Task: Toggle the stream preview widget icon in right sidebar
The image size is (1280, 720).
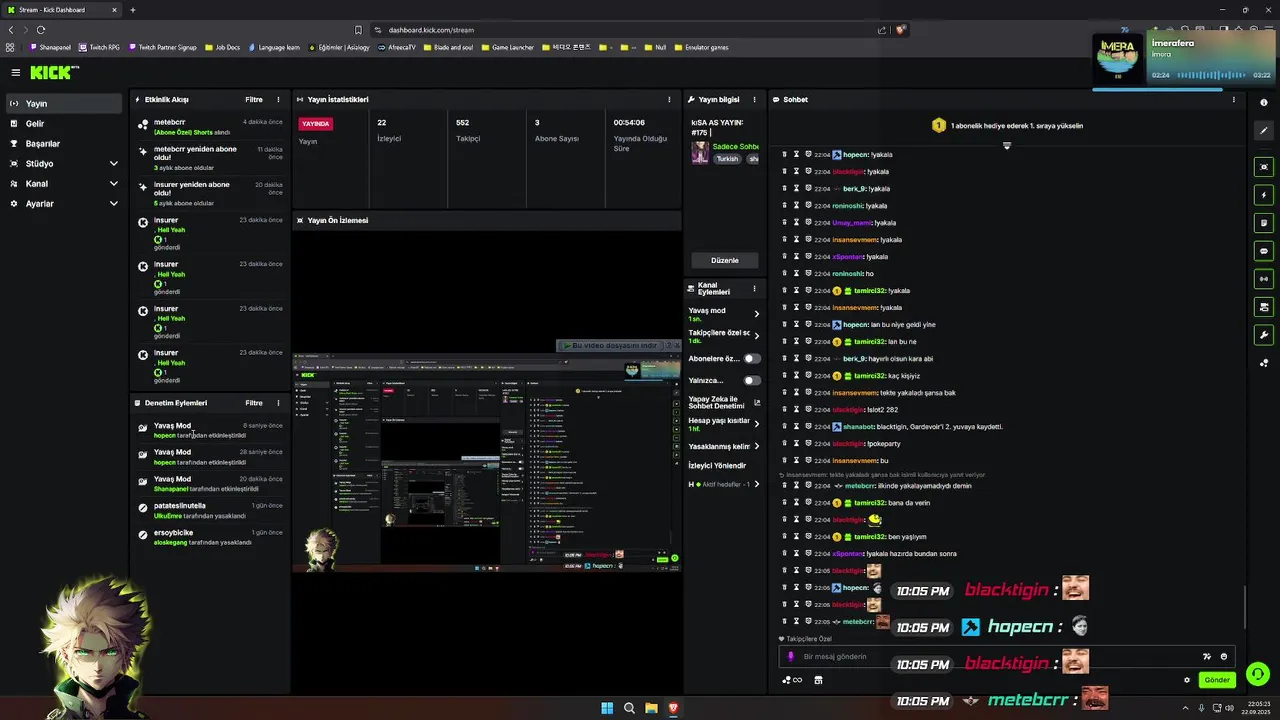Action: (1264, 167)
